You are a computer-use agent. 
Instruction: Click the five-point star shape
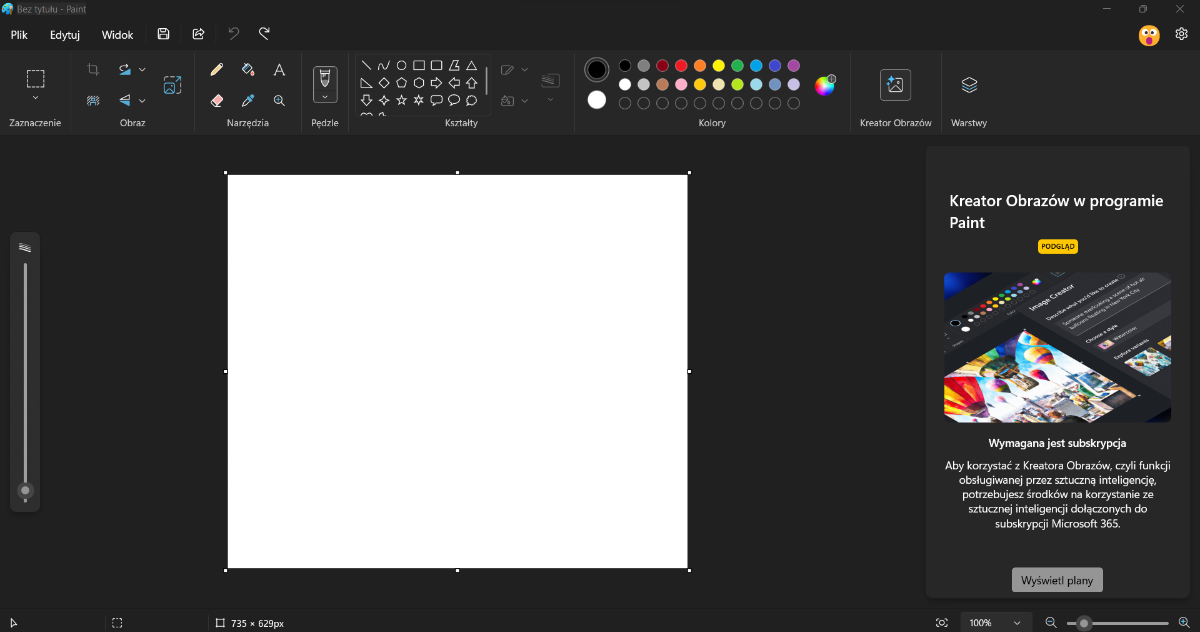401,100
